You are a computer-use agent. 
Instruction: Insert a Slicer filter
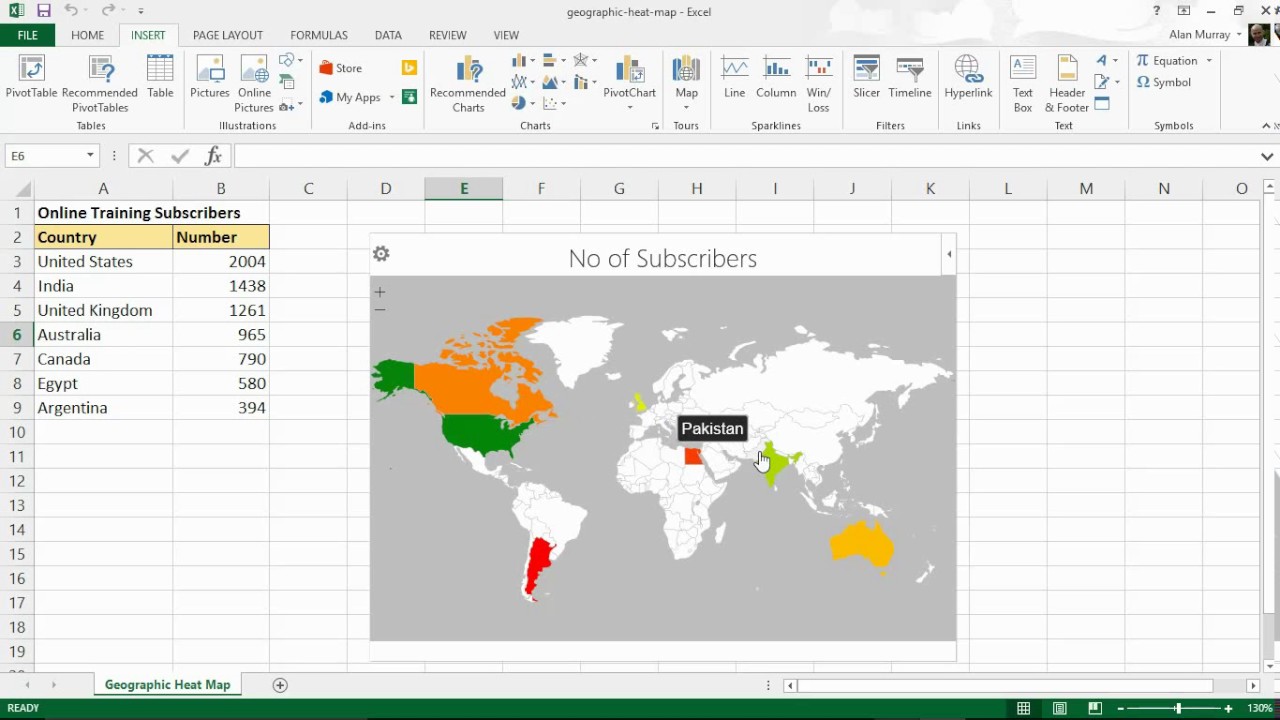(866, 78)
